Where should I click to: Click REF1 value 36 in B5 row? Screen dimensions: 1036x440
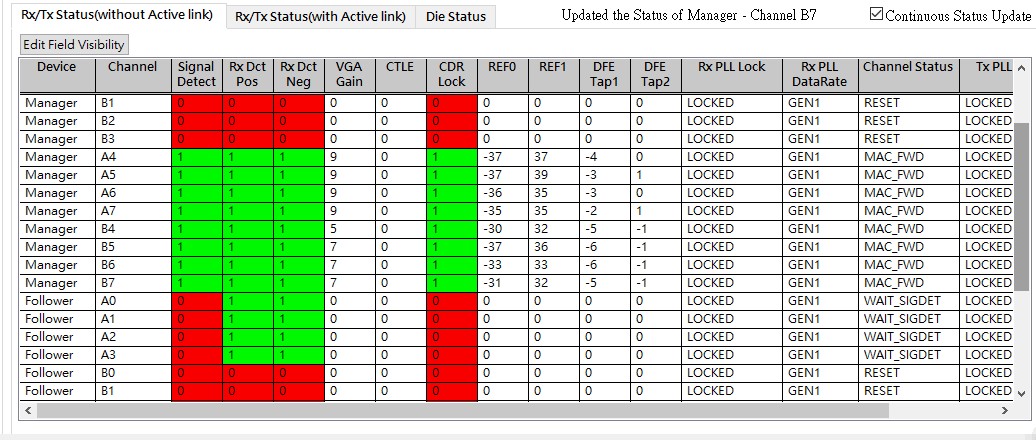click(x=554, y=247)
